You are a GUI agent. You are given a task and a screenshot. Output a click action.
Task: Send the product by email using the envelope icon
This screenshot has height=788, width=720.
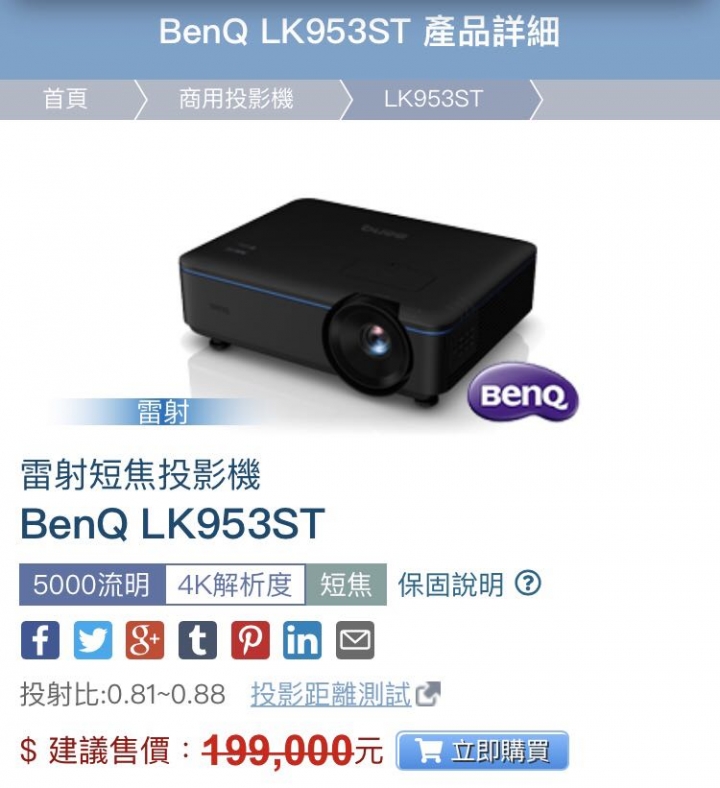coord(355,640)
